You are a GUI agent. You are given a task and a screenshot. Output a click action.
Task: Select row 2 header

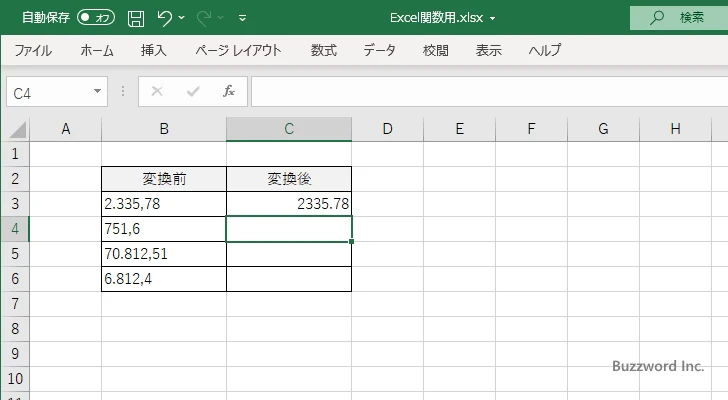point(15,179)
